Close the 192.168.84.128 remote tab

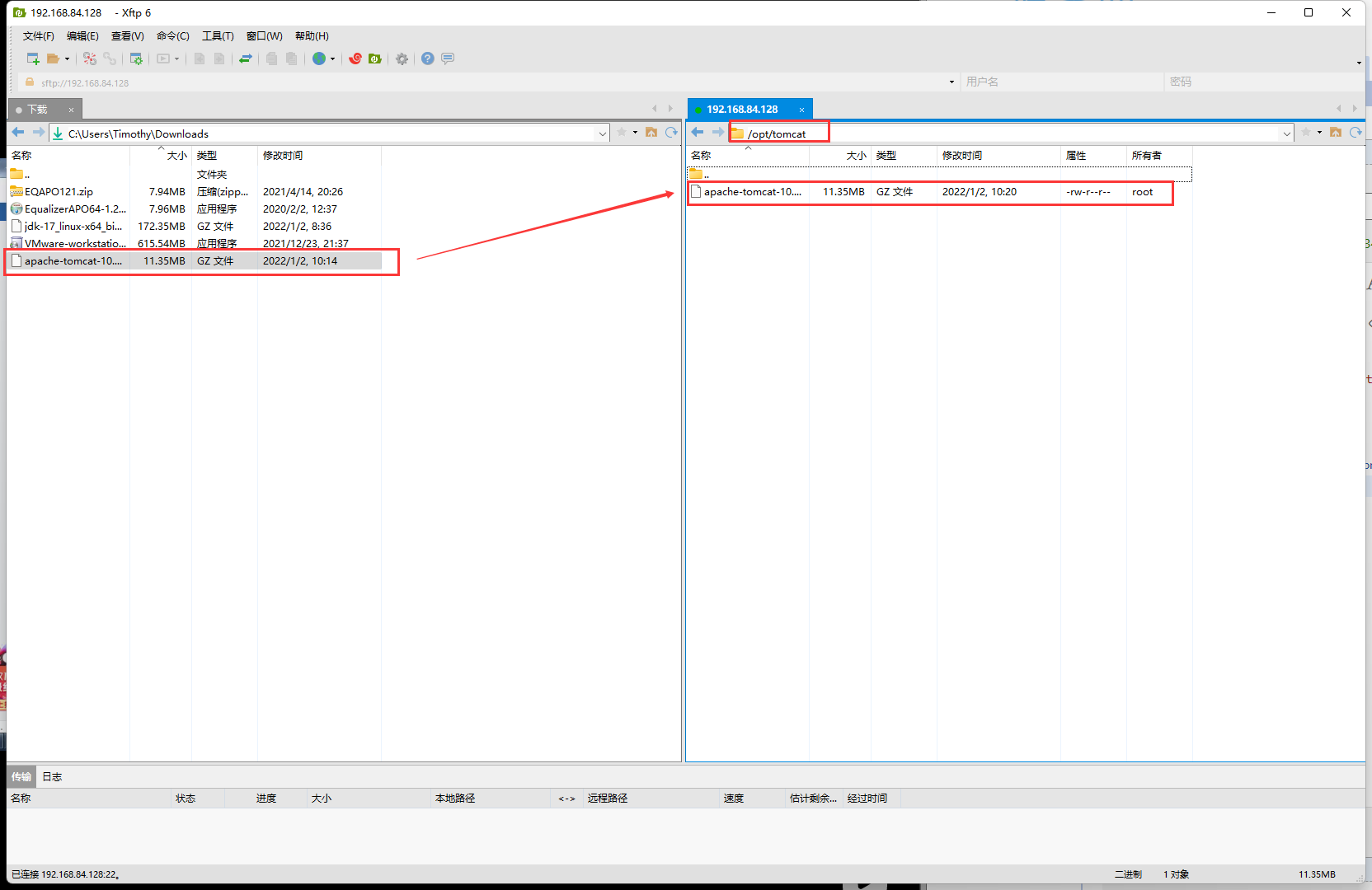tap(801, 110)
